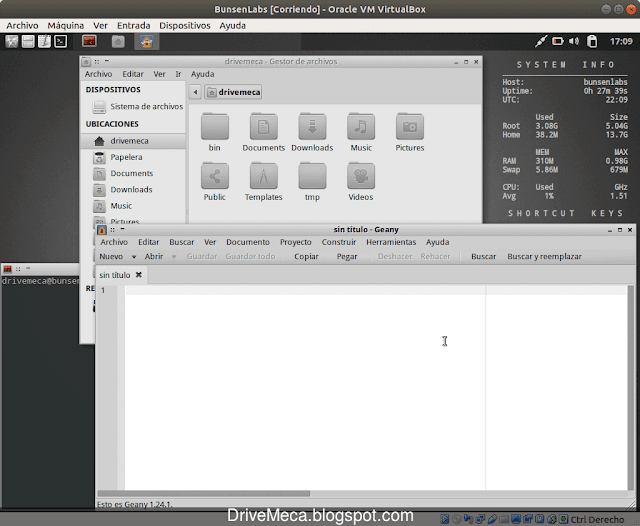This screenshot has width=640, height=526.
Task: Click the network tray icon
Action: coord(541,41)
